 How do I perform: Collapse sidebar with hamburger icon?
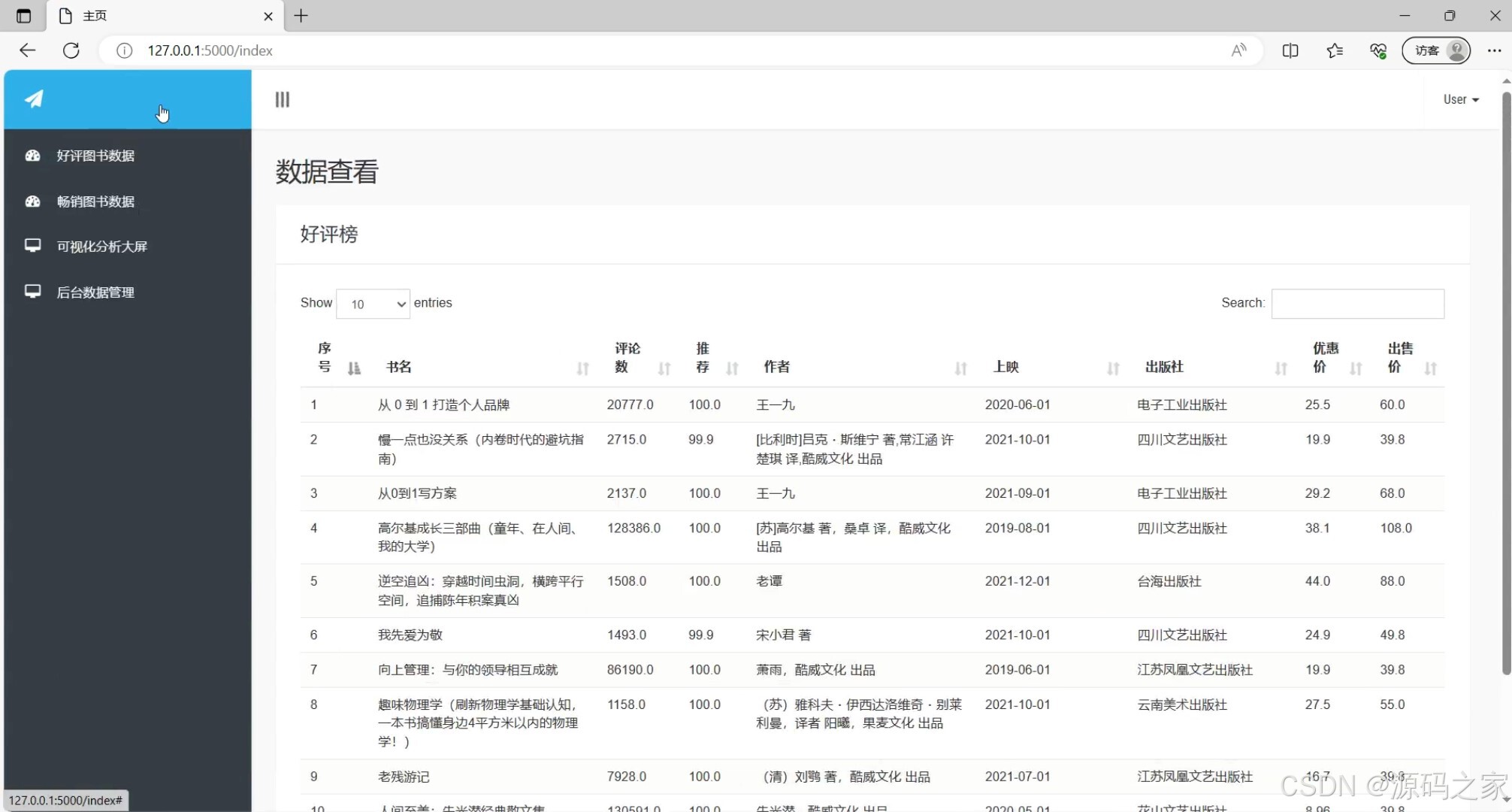tap(282, 98)
